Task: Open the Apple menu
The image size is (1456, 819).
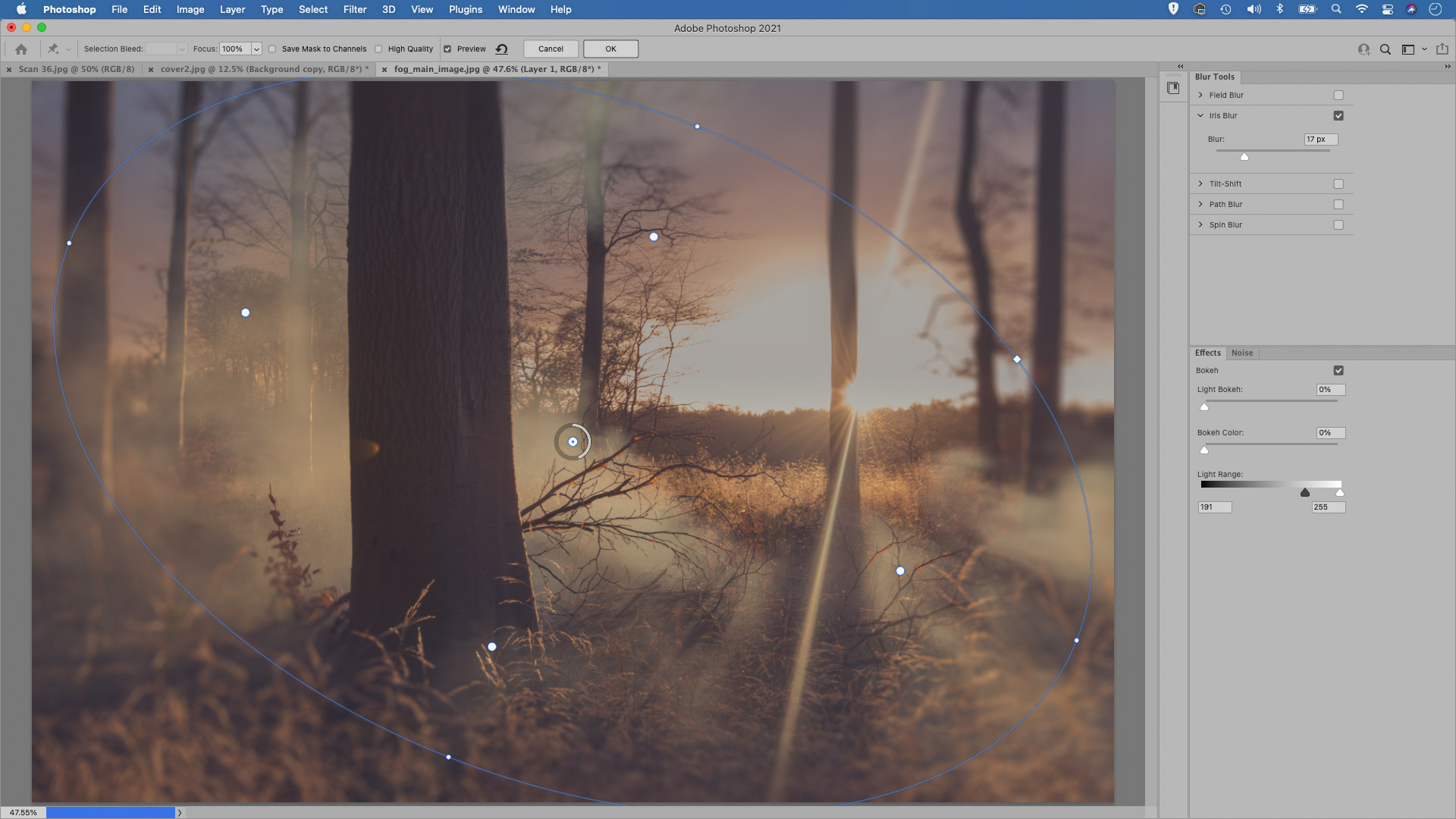Action: pos(21,9)
